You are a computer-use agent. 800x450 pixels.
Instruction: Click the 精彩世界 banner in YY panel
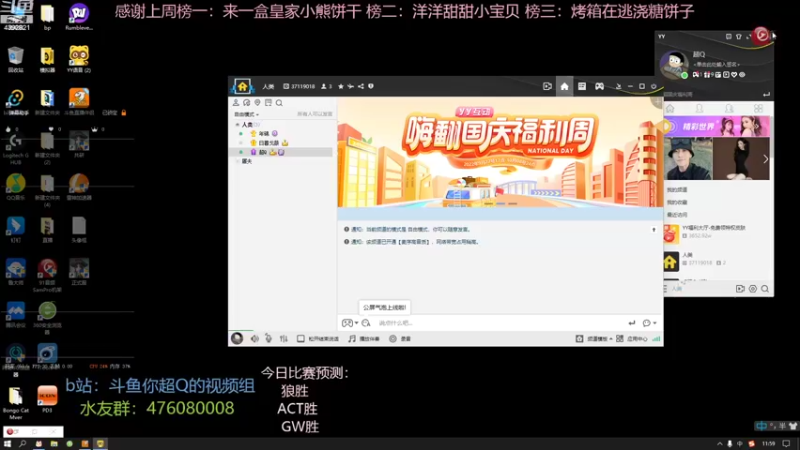pyautogui.click(x=716, y=127)
